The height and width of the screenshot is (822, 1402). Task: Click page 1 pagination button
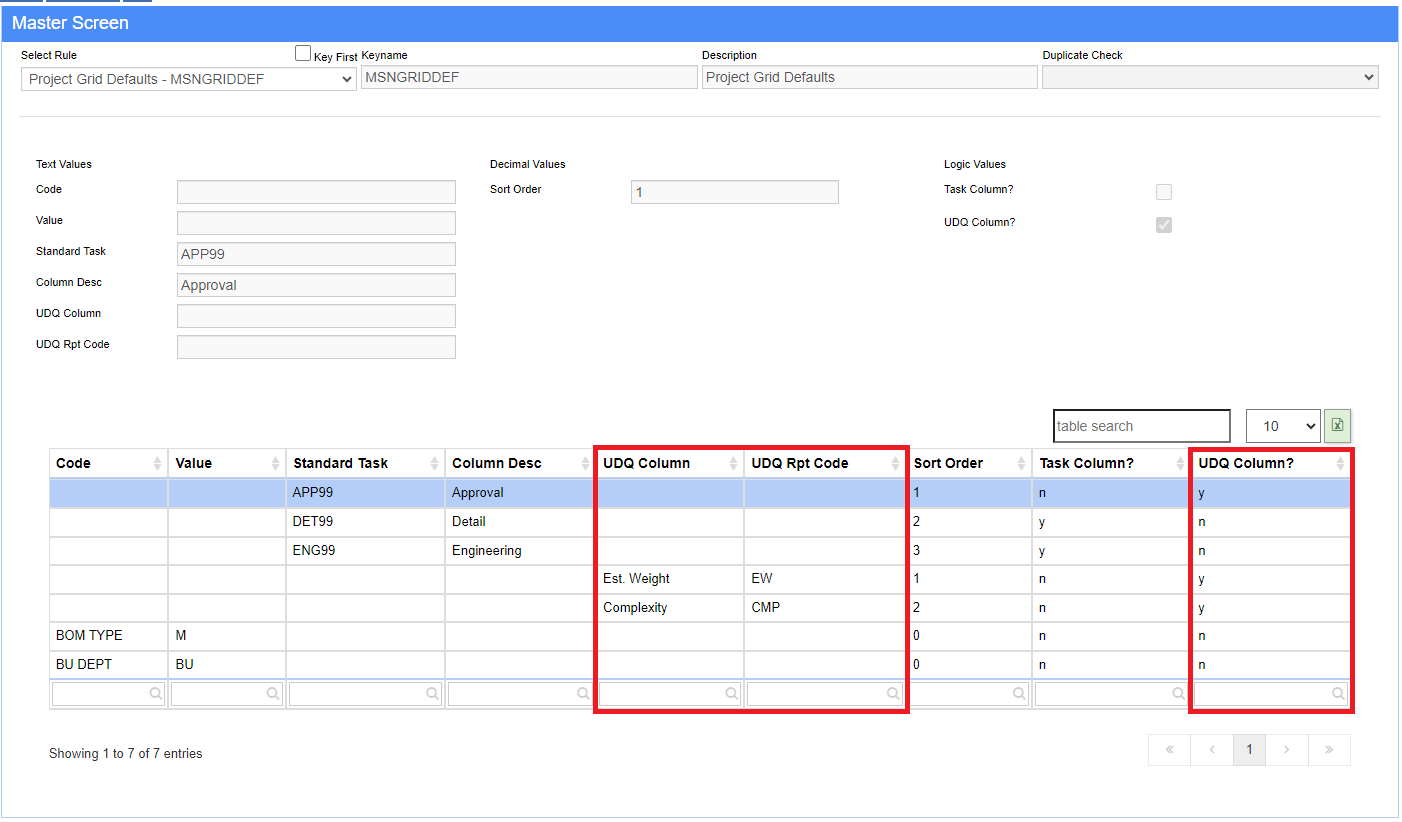(x=1249, y=750)
